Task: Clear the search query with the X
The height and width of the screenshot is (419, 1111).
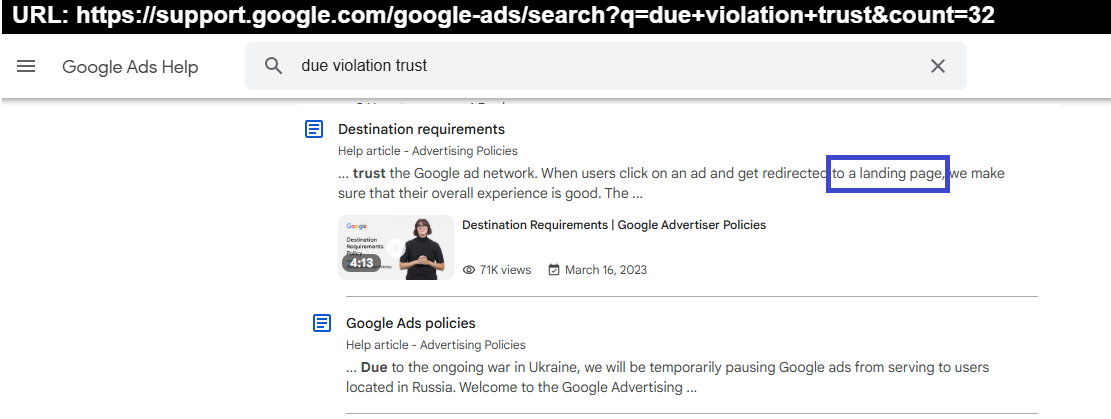Action: point(937,66)
